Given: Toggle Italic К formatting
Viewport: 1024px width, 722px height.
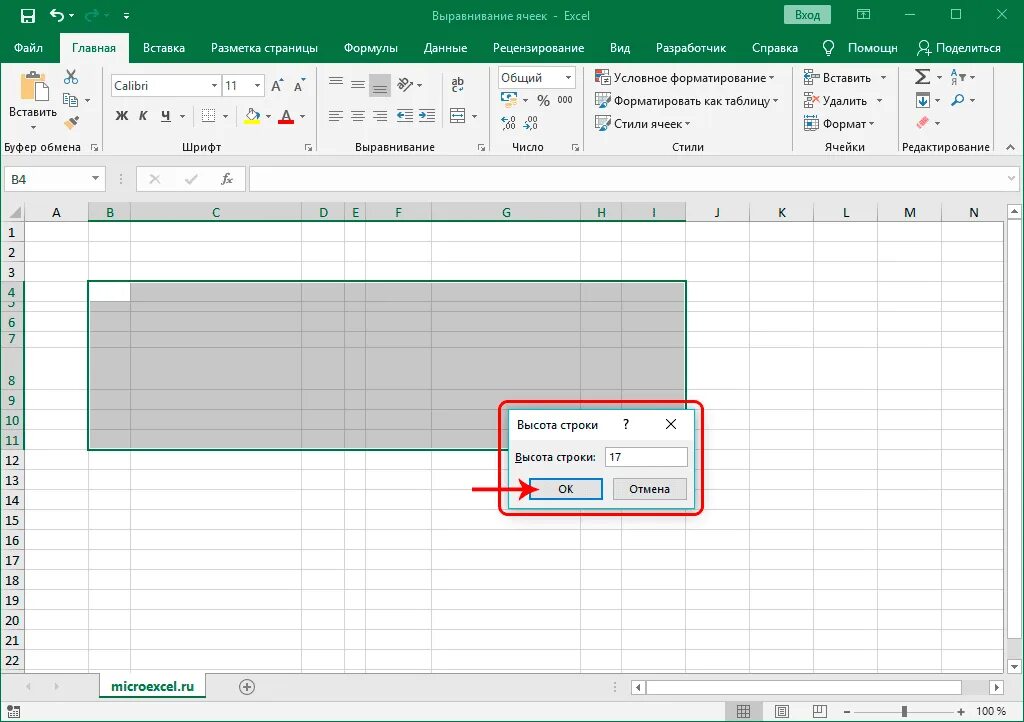Looking at the screenshot, I should [143, 116].
